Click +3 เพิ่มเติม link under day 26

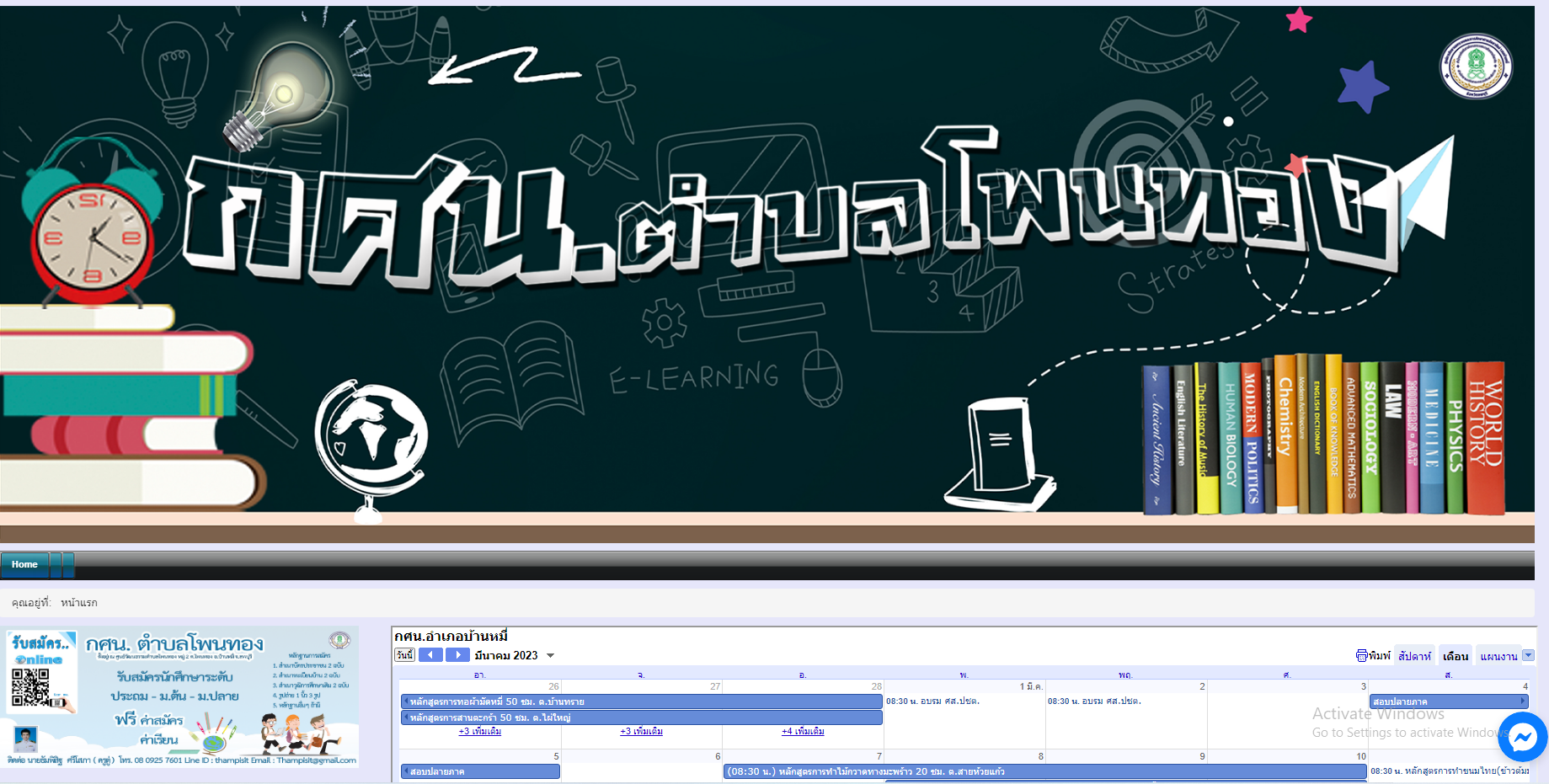(x=480, y=731)
